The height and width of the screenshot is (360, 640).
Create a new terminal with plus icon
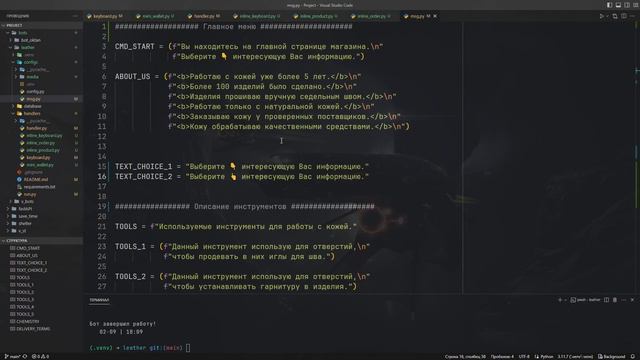click(x=560, y=300)
